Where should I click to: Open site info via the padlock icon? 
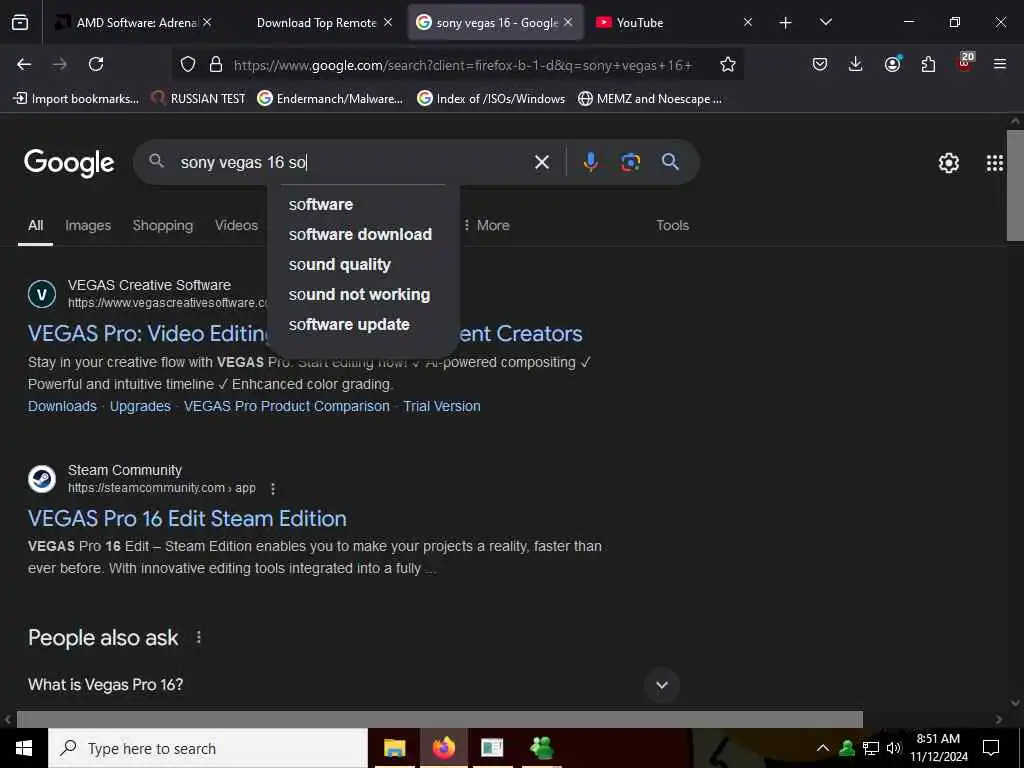pos(216,64)
